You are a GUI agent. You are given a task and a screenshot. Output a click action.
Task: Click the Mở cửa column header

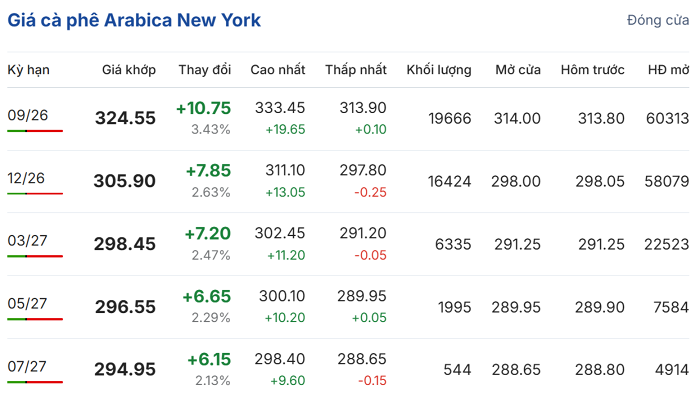point(518,70)
